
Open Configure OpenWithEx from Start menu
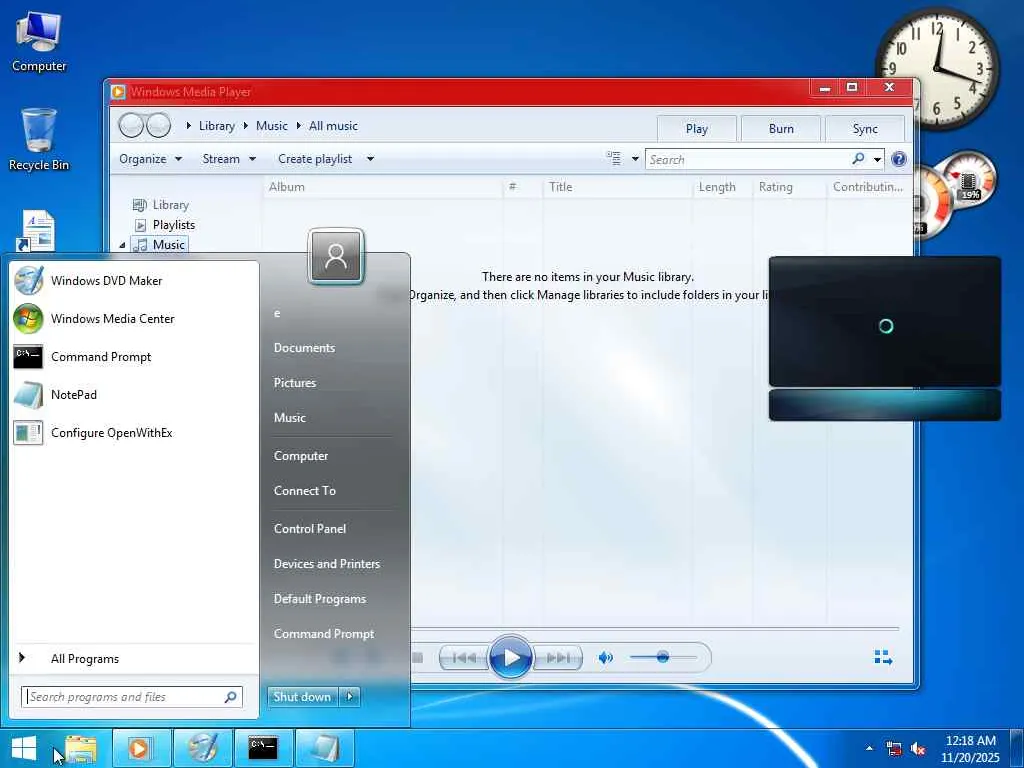coord(134,432)
